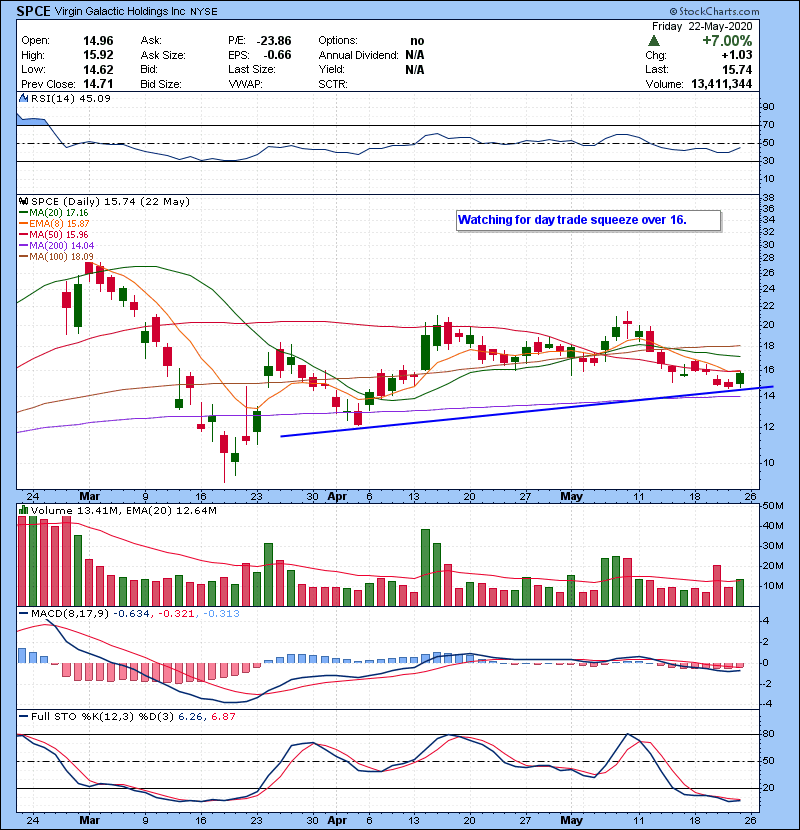This screenshot has width=800, height=830.
Task: Click the SPCE (Daily) 15.74 (22 May) title
Action: tap(110, 202)
